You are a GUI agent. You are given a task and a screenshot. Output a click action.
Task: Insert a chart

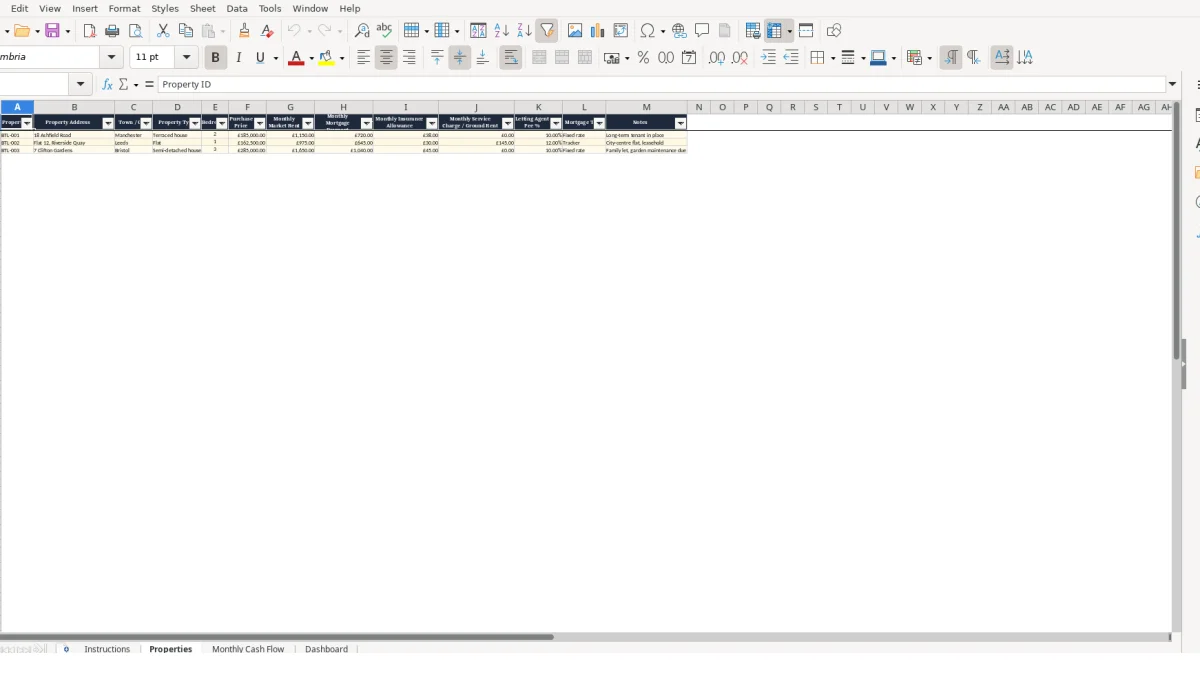click(597, 31)
